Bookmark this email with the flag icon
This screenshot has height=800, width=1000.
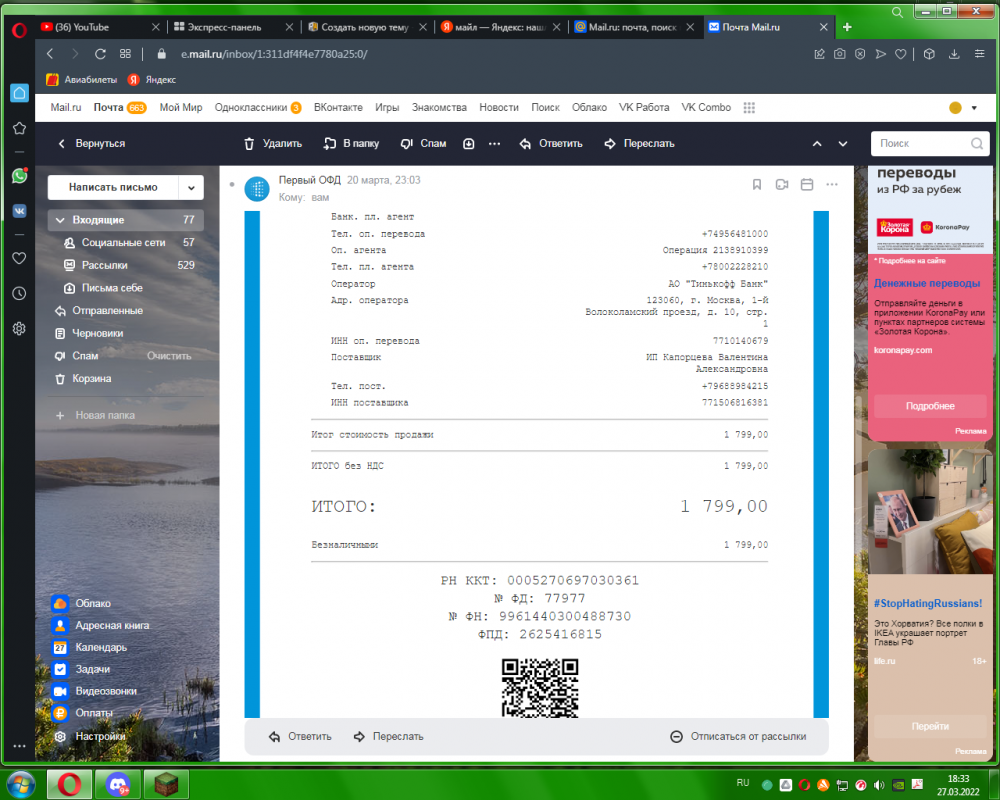click(757, 184)
